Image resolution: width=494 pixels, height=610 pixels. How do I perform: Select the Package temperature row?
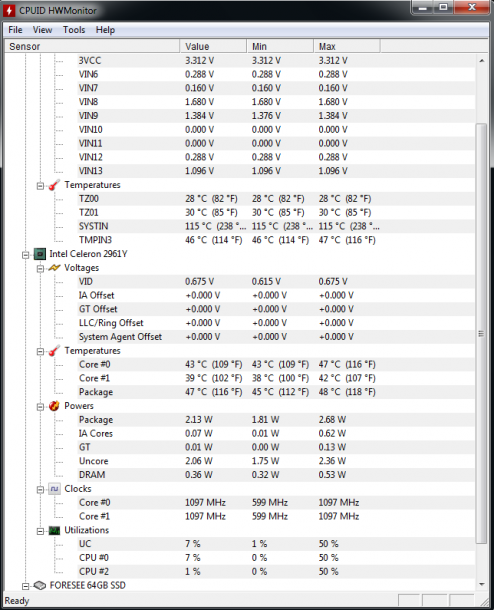[276, 392]
